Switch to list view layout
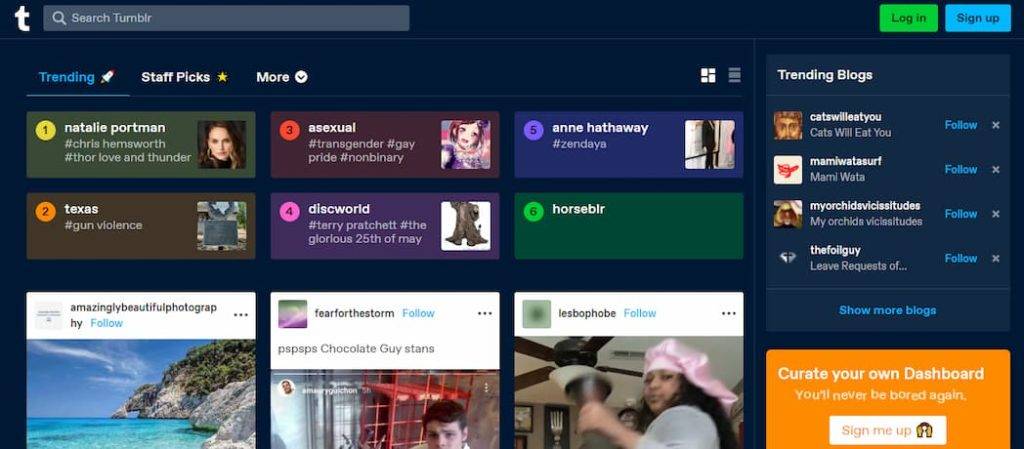This screenshot has height=449, width=1024. 734,76
